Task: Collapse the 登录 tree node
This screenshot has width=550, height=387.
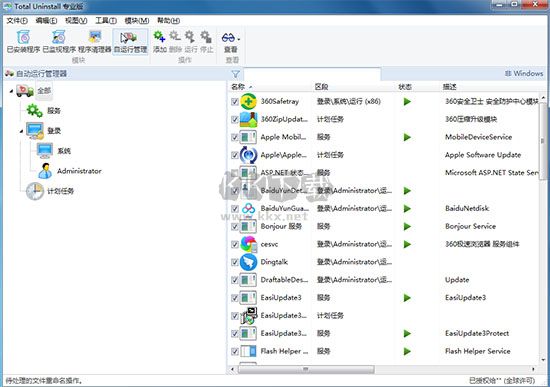Action: pos(21,131)
